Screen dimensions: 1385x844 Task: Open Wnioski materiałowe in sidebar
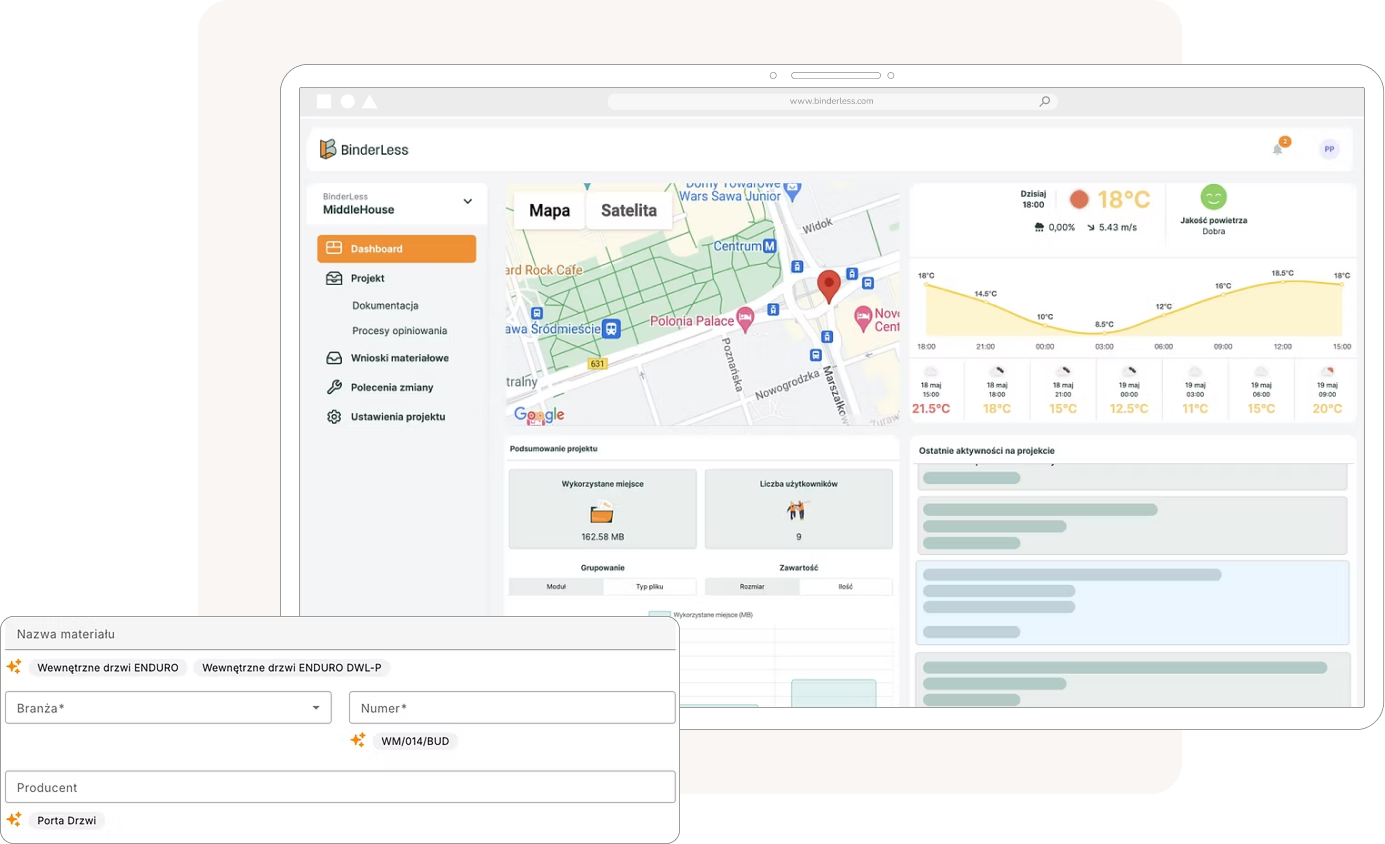coord(399,358)
